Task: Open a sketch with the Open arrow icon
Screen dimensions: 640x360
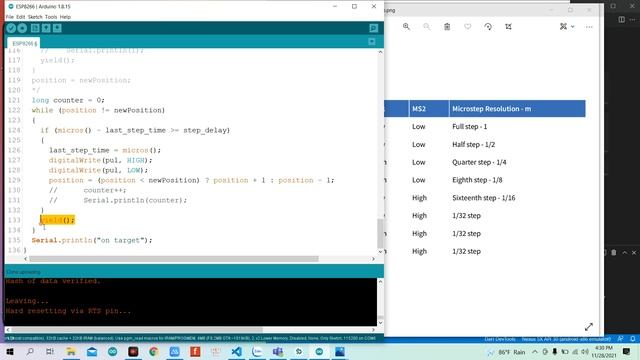Action: (x=46, y=28)
